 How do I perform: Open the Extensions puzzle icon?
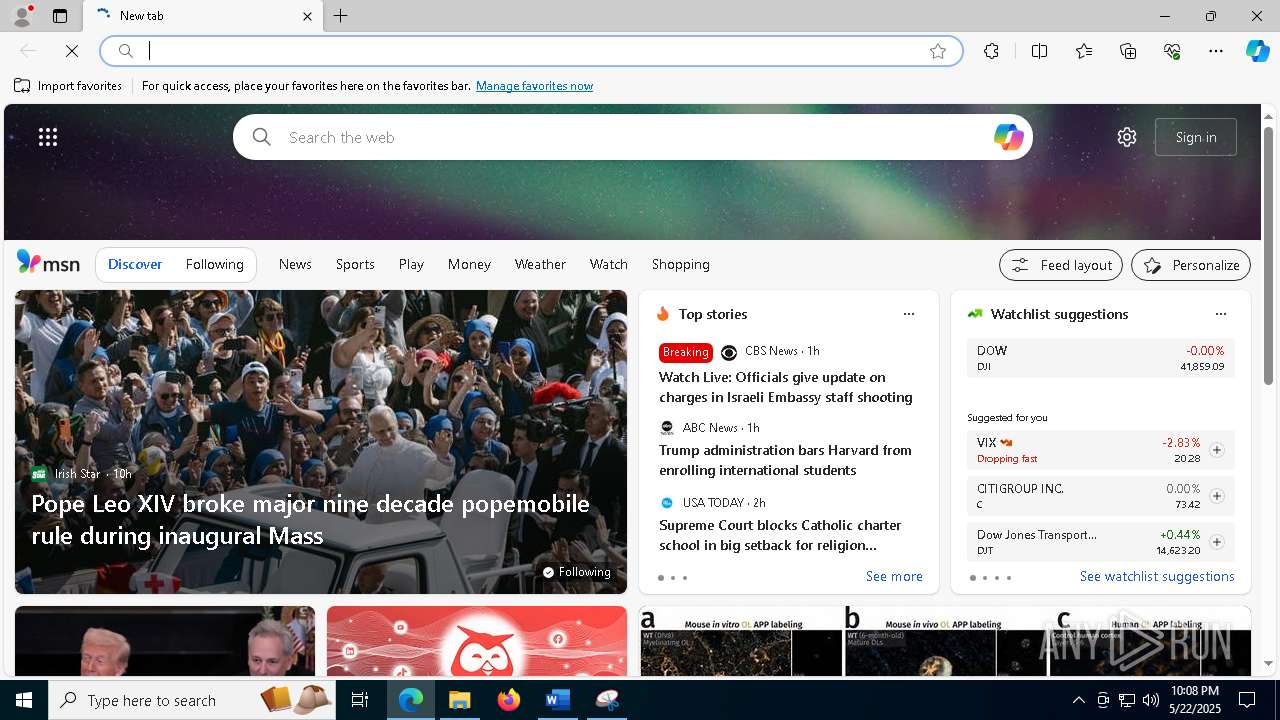[991, 51]
